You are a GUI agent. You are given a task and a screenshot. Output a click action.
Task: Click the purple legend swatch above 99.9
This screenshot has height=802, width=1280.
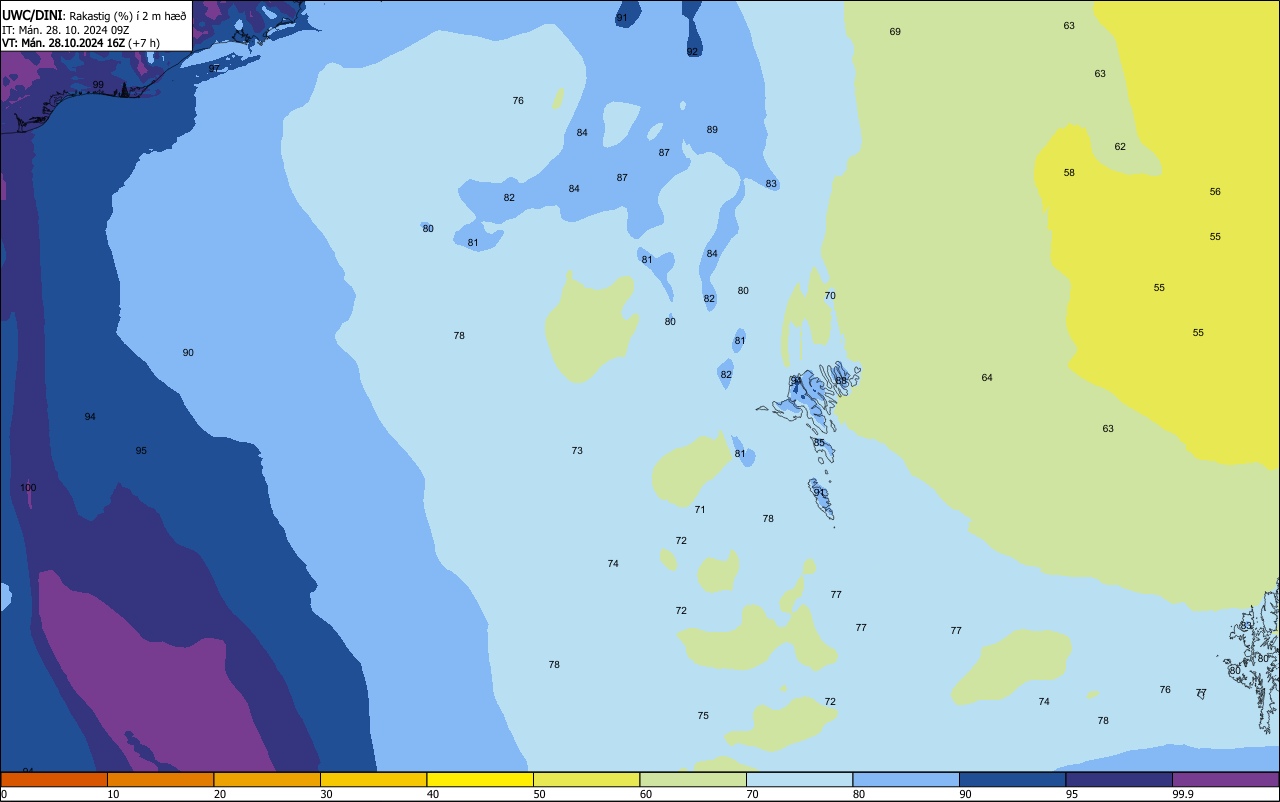[1225, 779]
